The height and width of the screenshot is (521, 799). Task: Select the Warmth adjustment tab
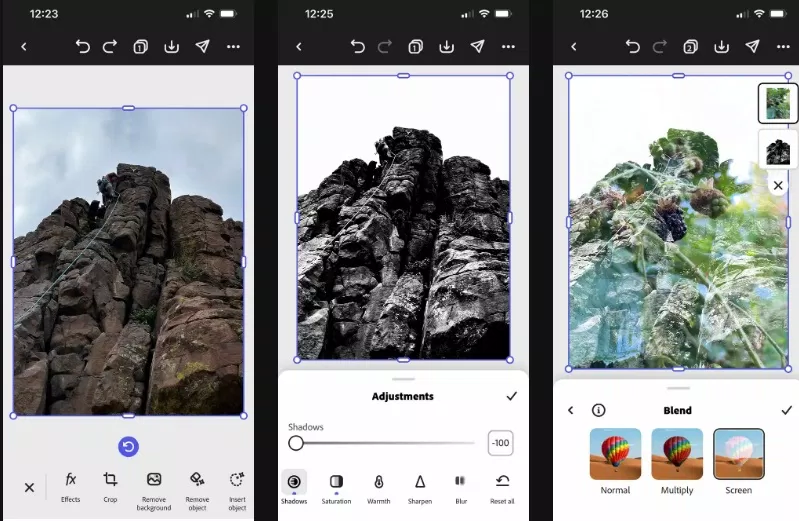(379, 488)
